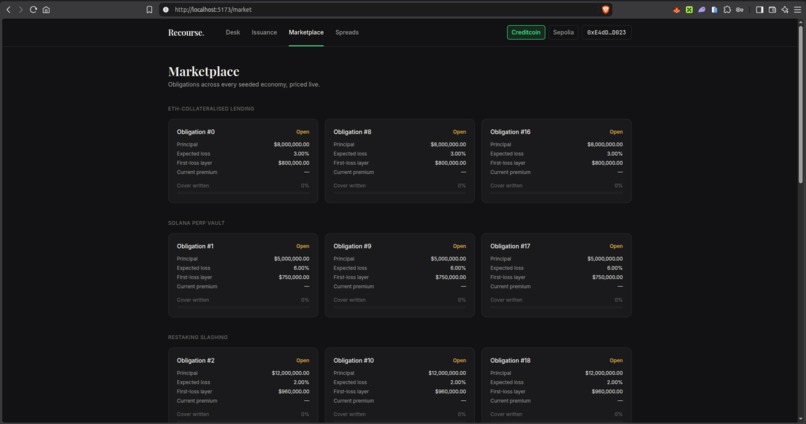The width and height of the screenshot is (806, 424).
Task: Click Open status on Obligation #17
Action: [x=616, y=246]
